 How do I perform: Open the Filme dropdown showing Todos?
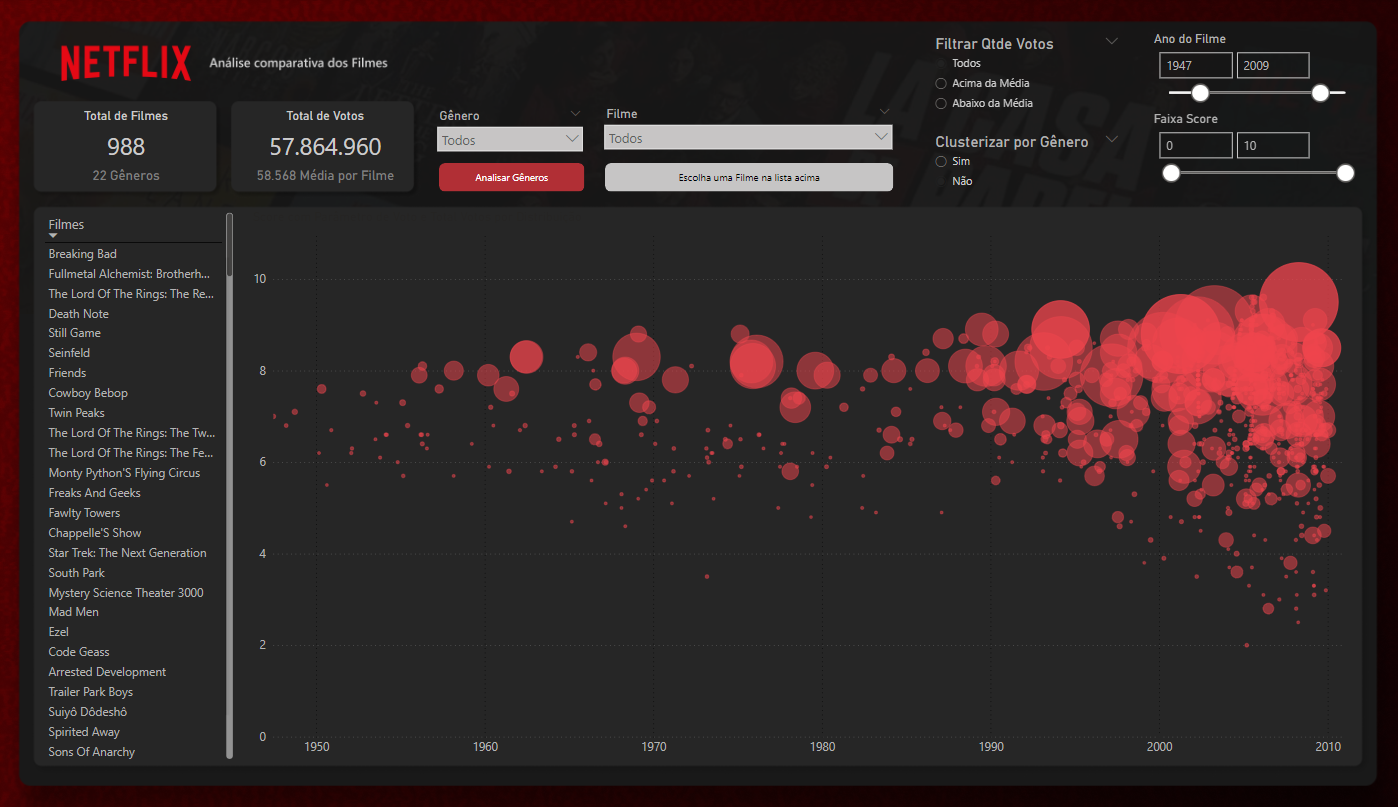point(748,138)
